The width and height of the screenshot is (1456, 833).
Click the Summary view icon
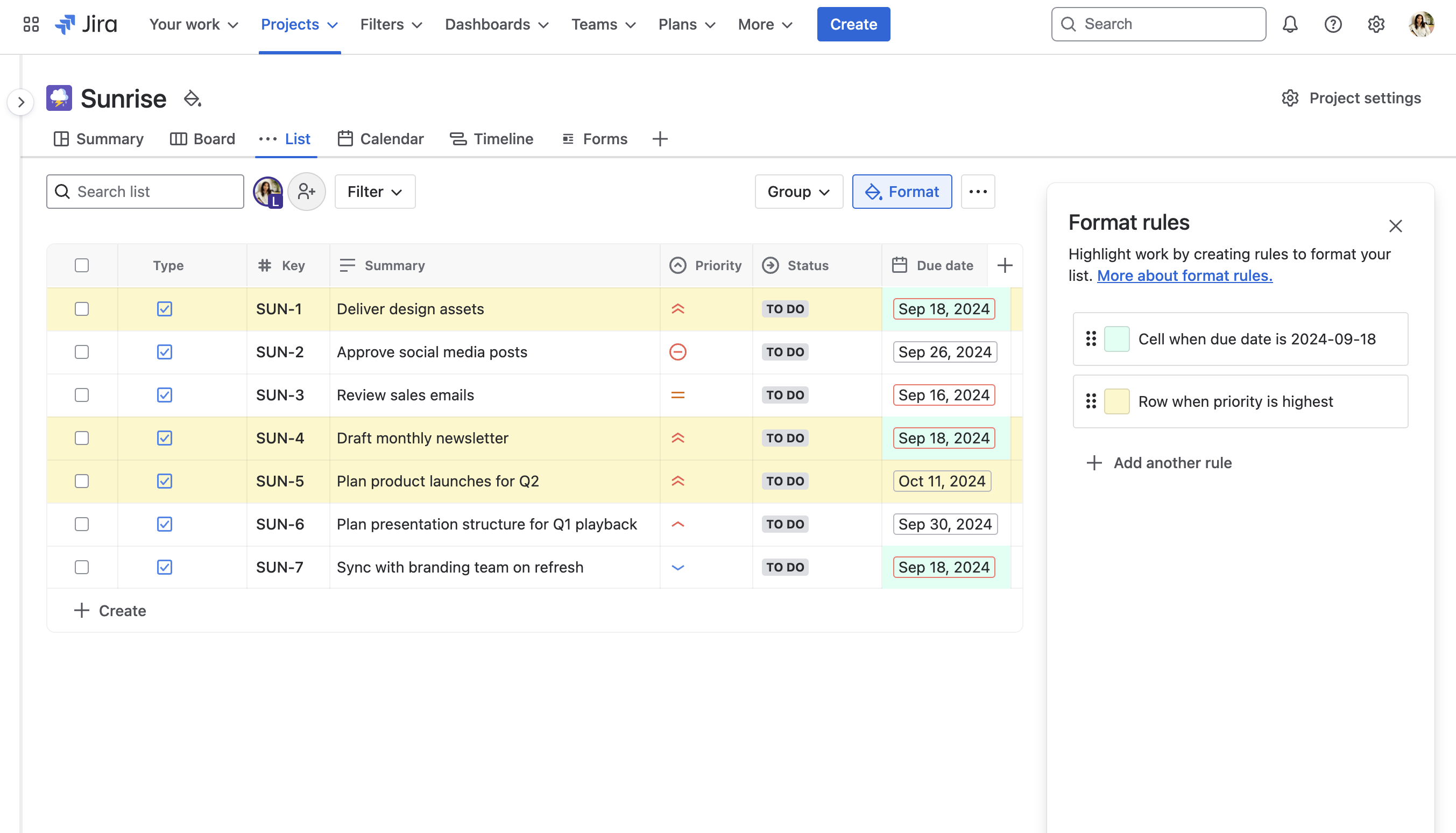point(60,139)
